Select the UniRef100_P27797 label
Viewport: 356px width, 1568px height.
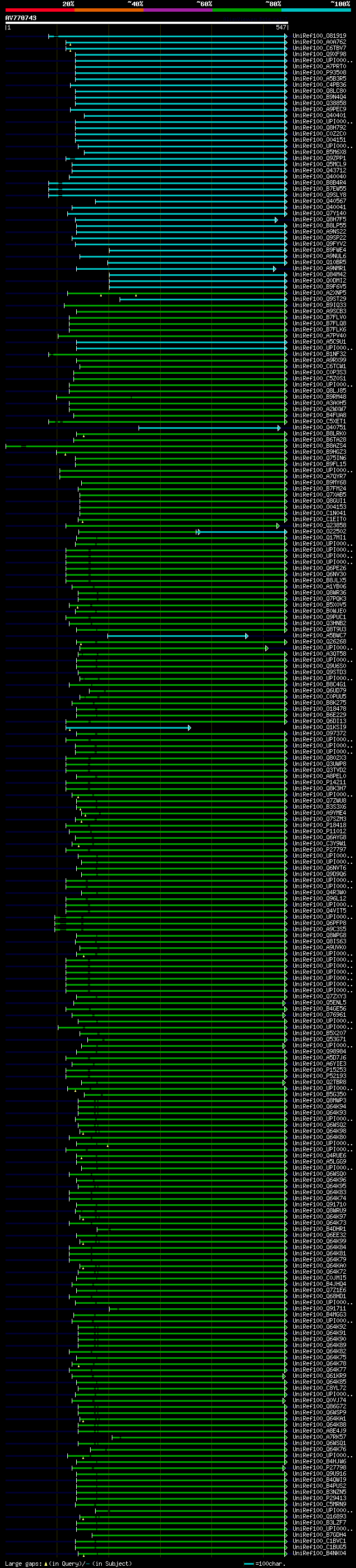click(x=319, y=850)
